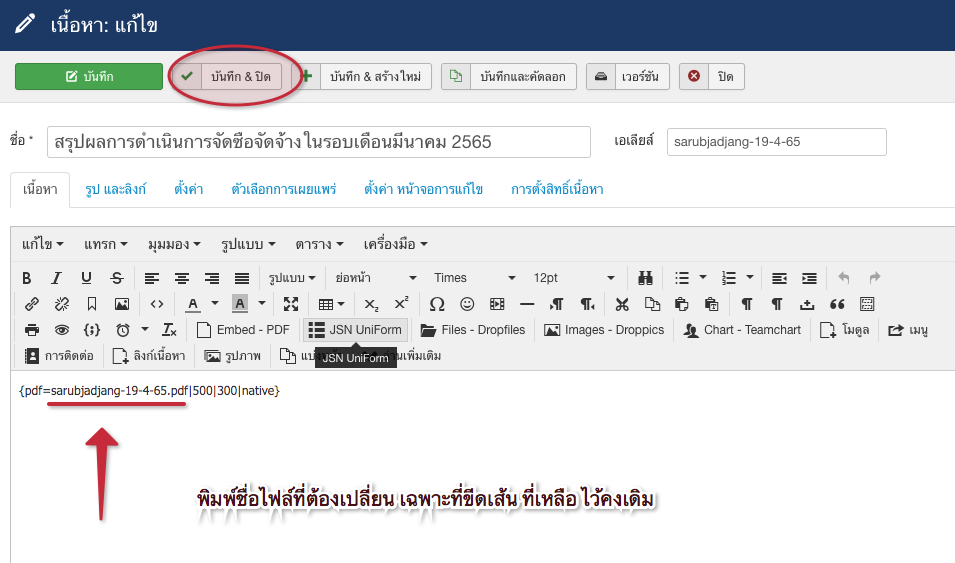Screen dimensions: 955x563
Task: Open the find and replace binoculars
Action: 646,278
